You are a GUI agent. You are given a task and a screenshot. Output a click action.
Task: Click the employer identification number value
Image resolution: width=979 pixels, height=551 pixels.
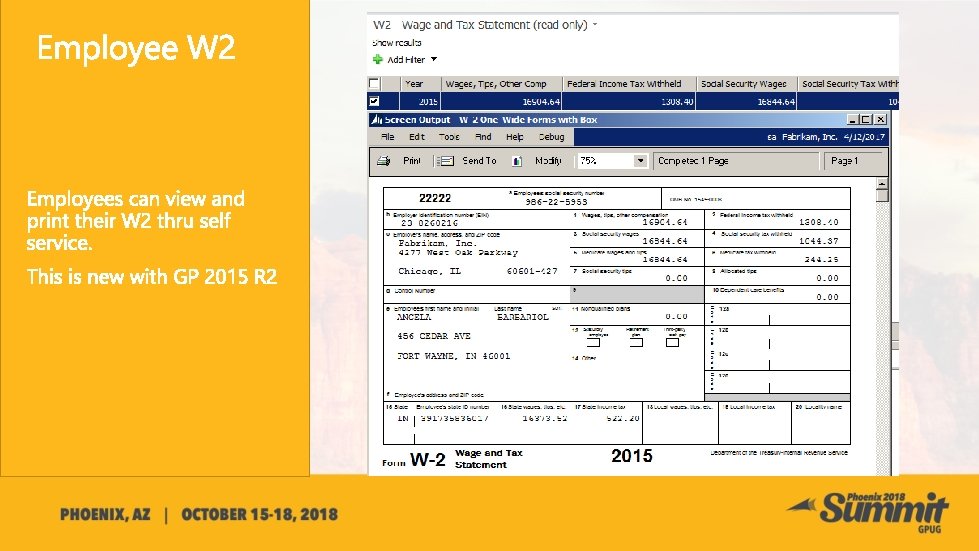(x=430, y=223)
